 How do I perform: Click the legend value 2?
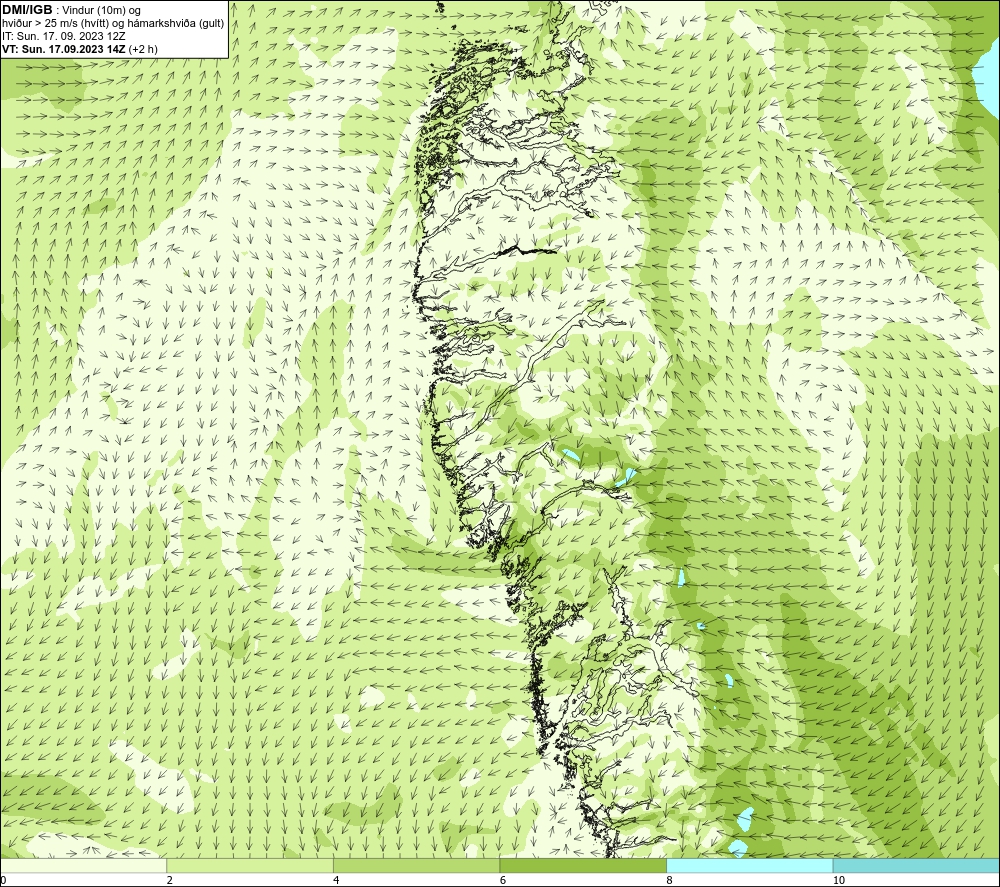click(170, 881)
